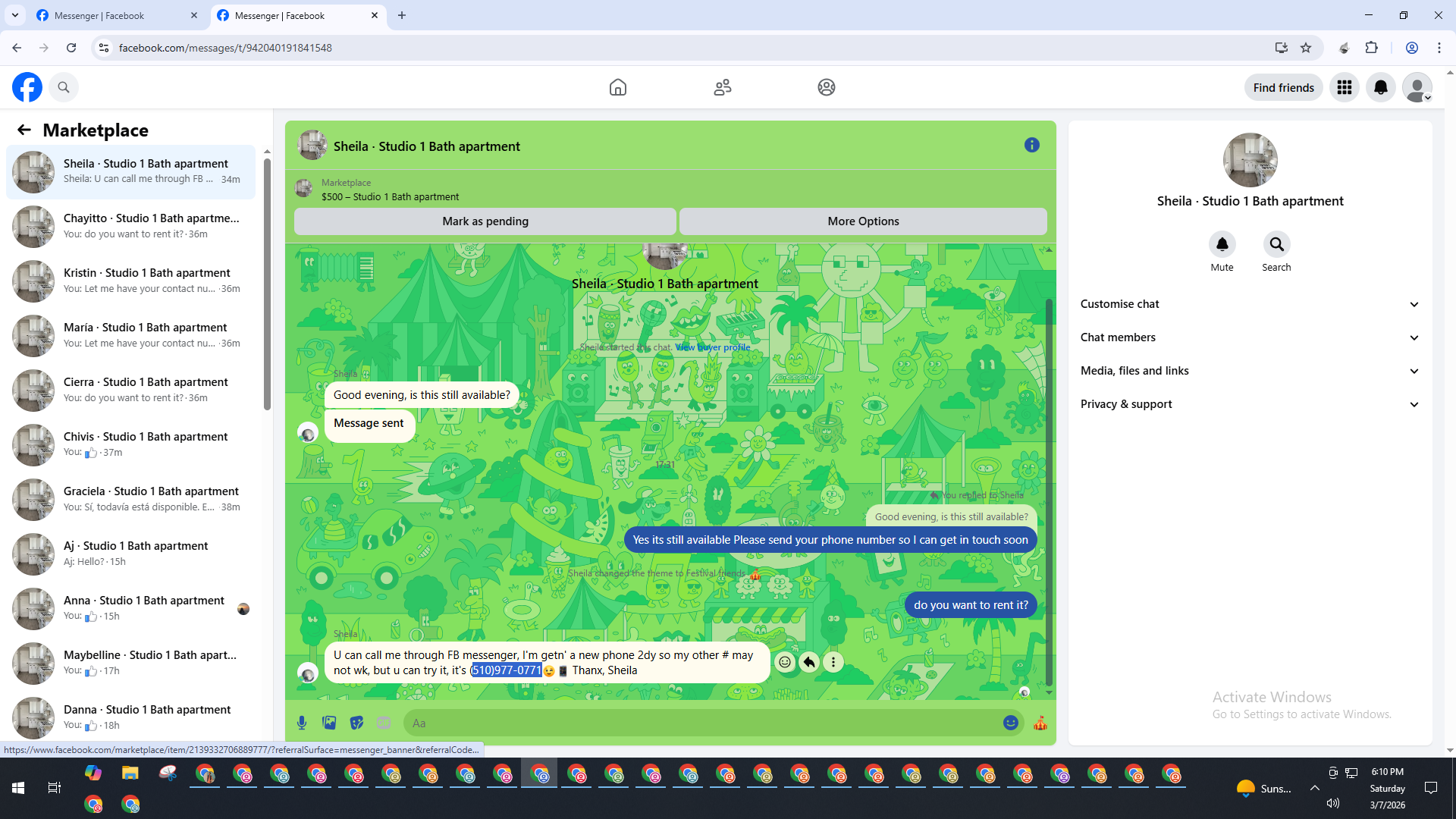Open Anna's Studio apartment conversation
Image resolution: width=1456 pixels, height=819 pixels.
tap(130, 608)
